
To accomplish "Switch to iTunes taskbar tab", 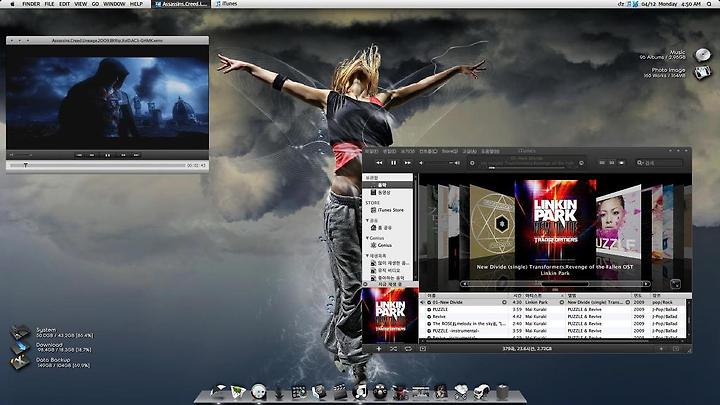I will 227,4.
